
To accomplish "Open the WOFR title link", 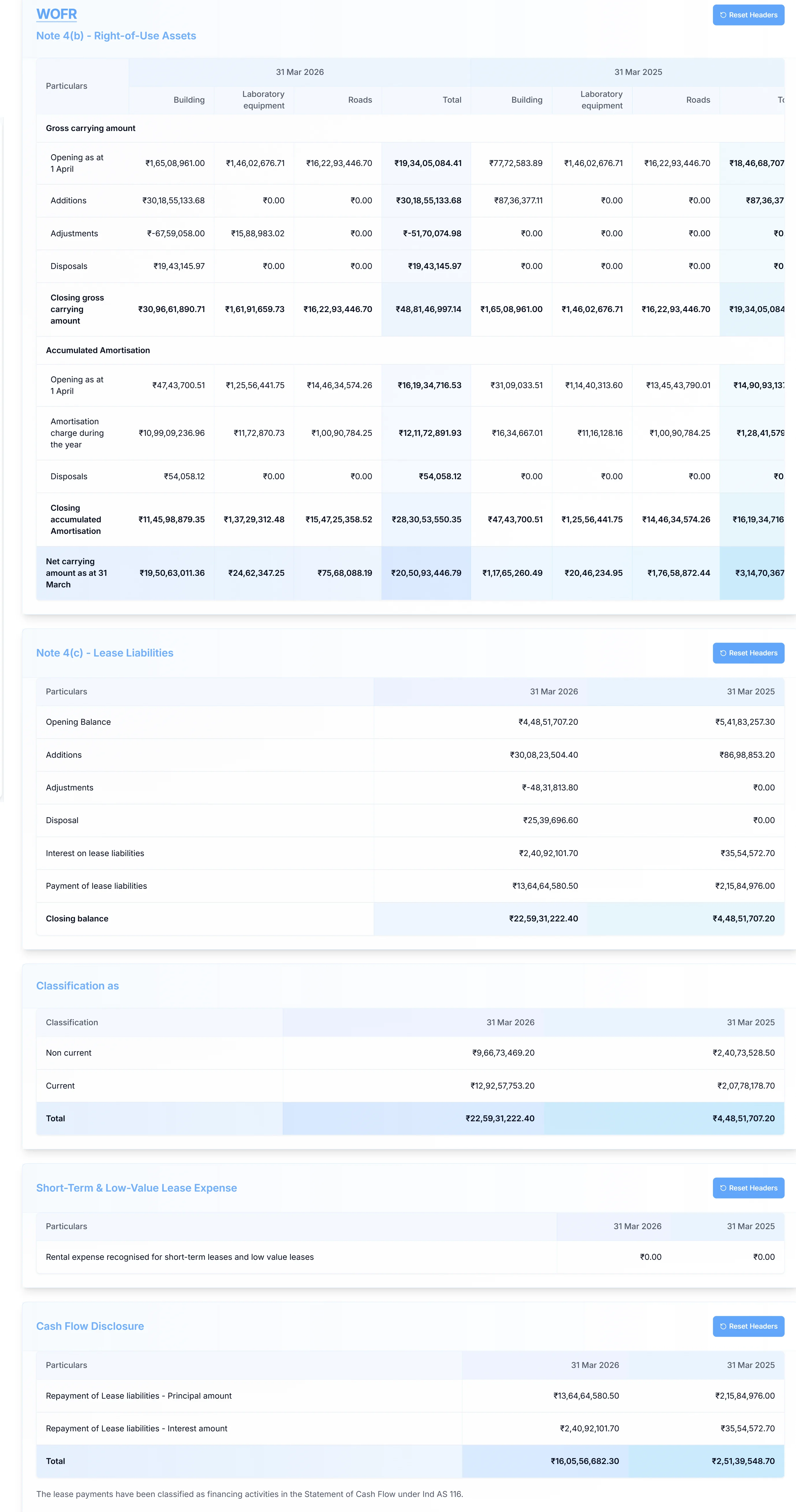I will (x=56, y=14).
